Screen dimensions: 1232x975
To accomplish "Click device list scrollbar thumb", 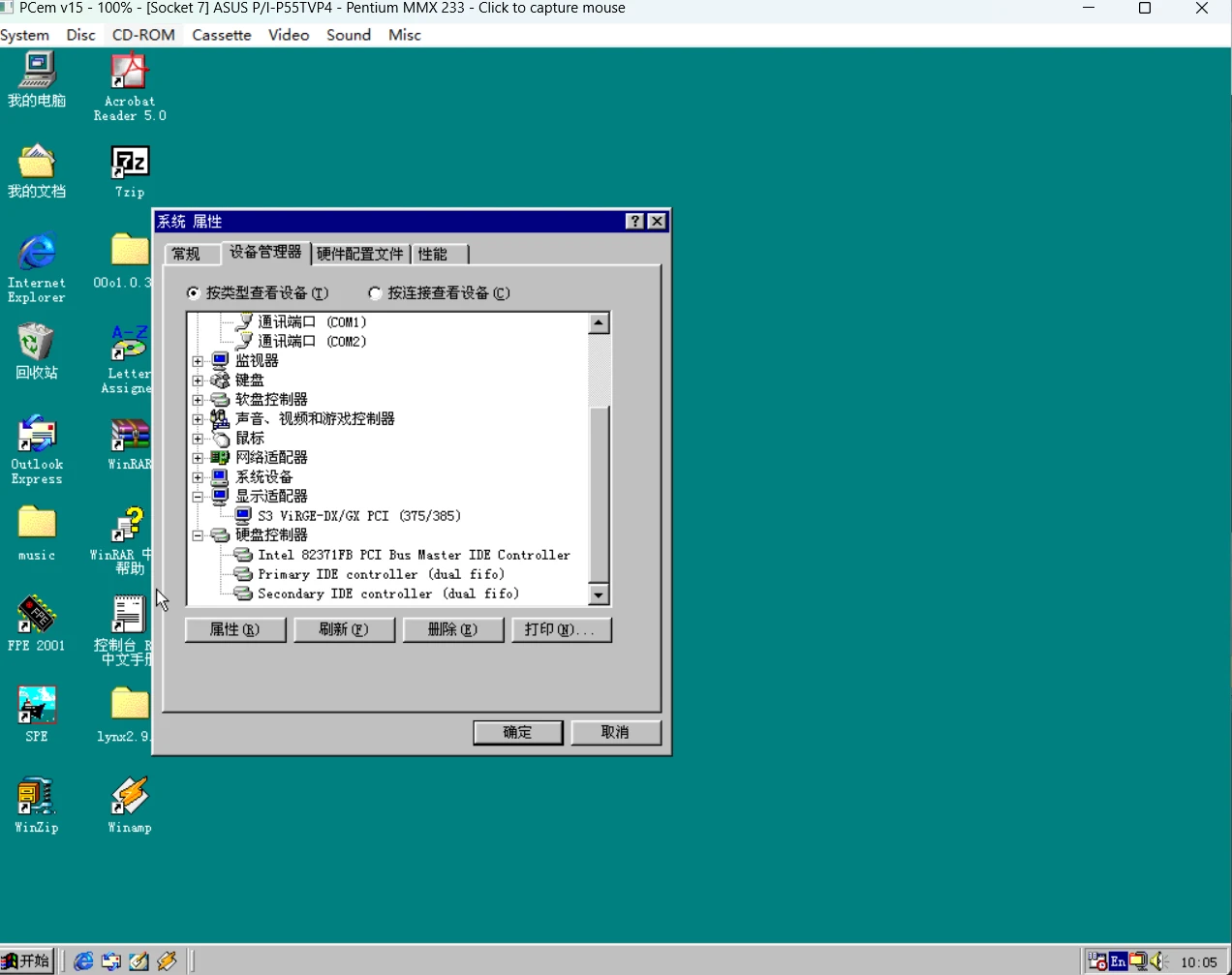I will tap(600, 494).
